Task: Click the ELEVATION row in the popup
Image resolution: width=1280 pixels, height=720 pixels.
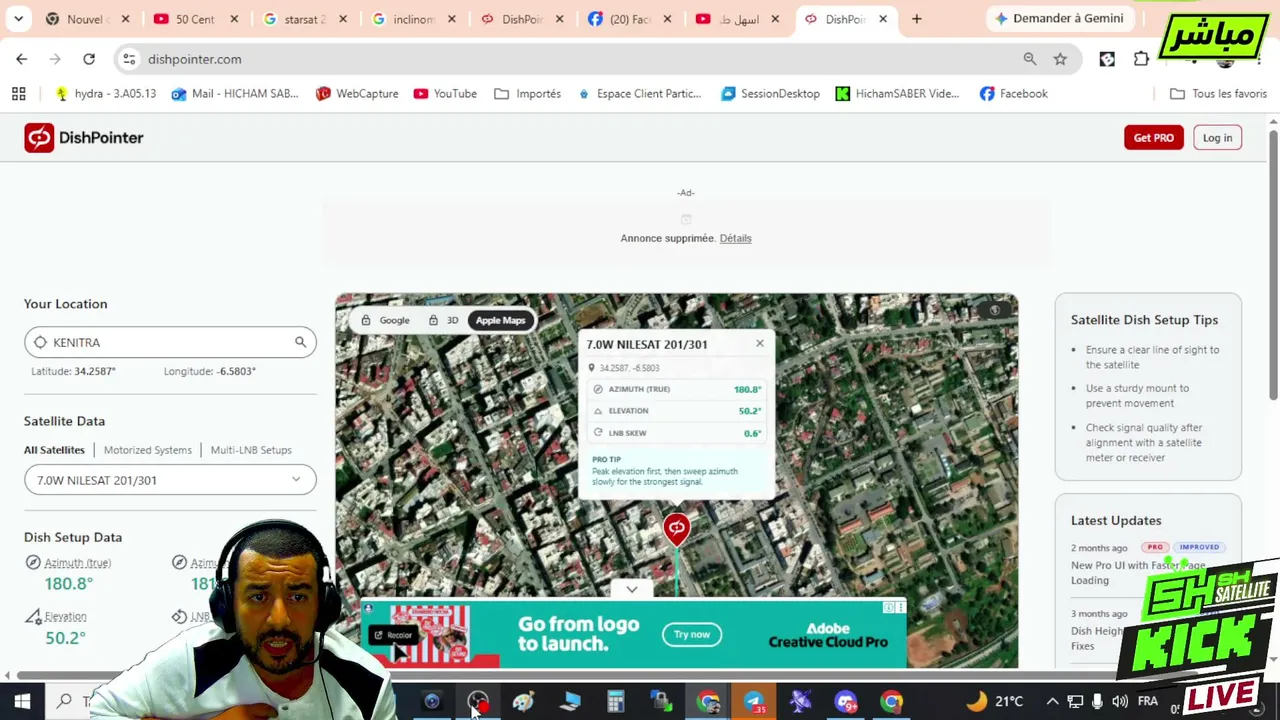Action: point(677,411)
